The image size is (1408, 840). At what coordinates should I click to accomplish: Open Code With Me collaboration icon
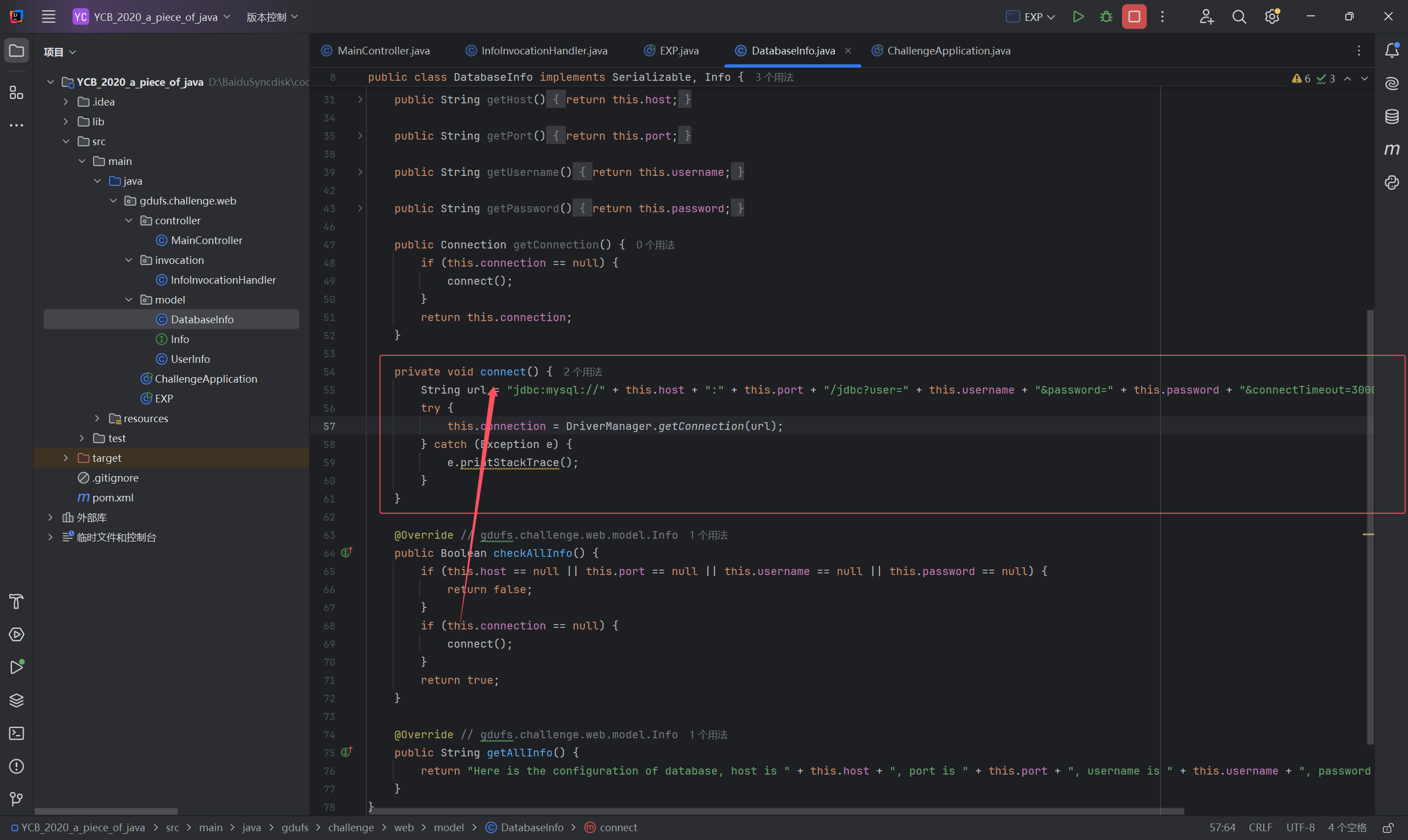click(x=1206, y=16)
